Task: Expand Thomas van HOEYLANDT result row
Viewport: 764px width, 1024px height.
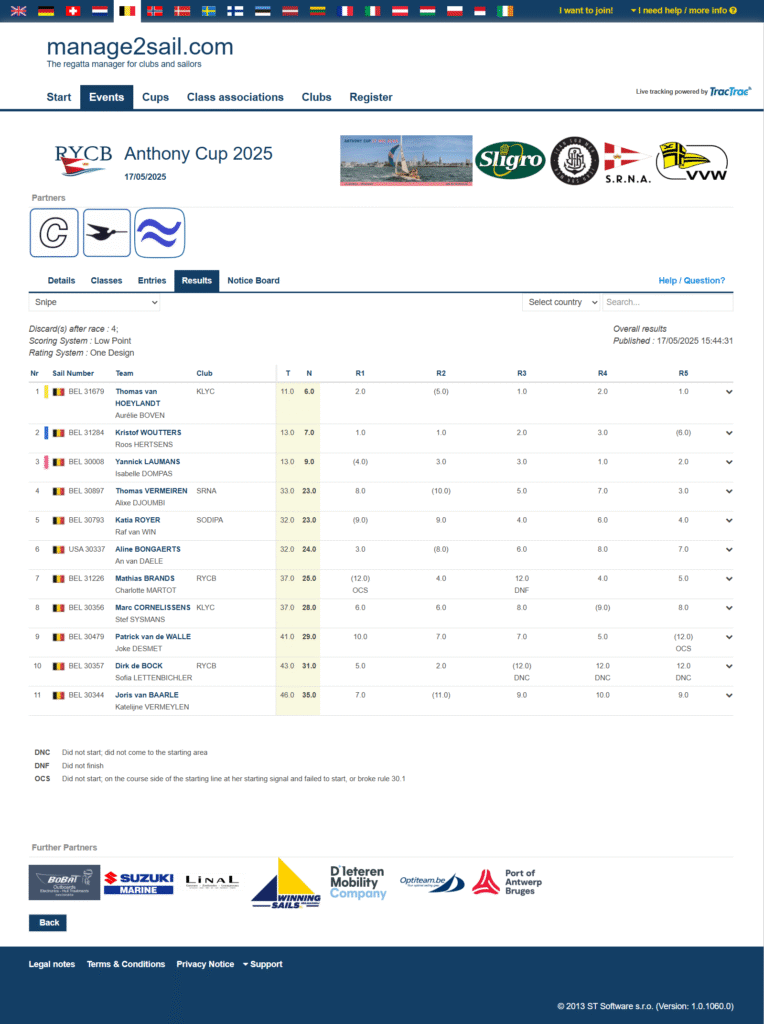Action: pyautogui.click(x=729, y=392)
